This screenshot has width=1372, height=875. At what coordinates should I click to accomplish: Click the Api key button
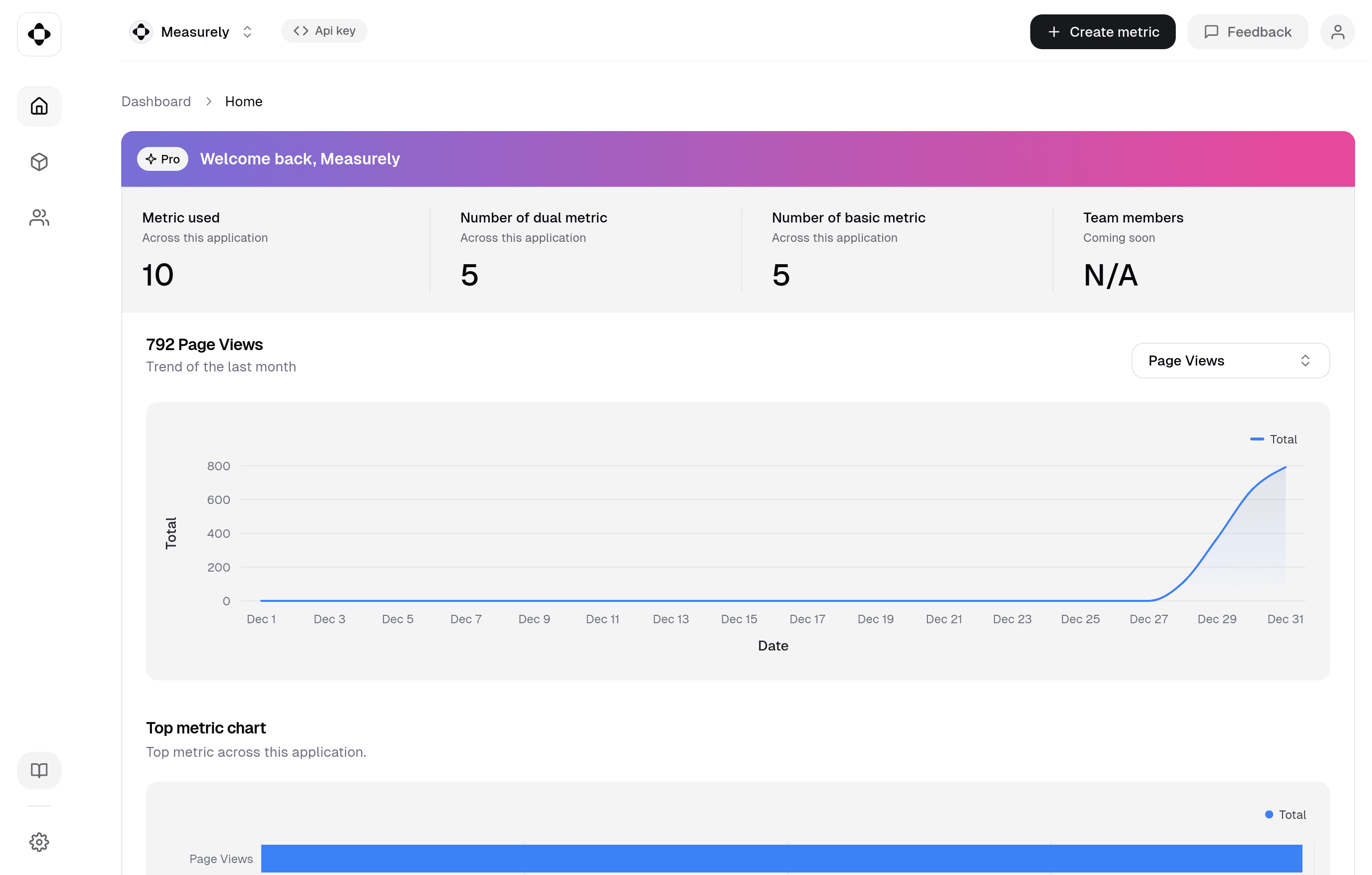pos(324,31)
